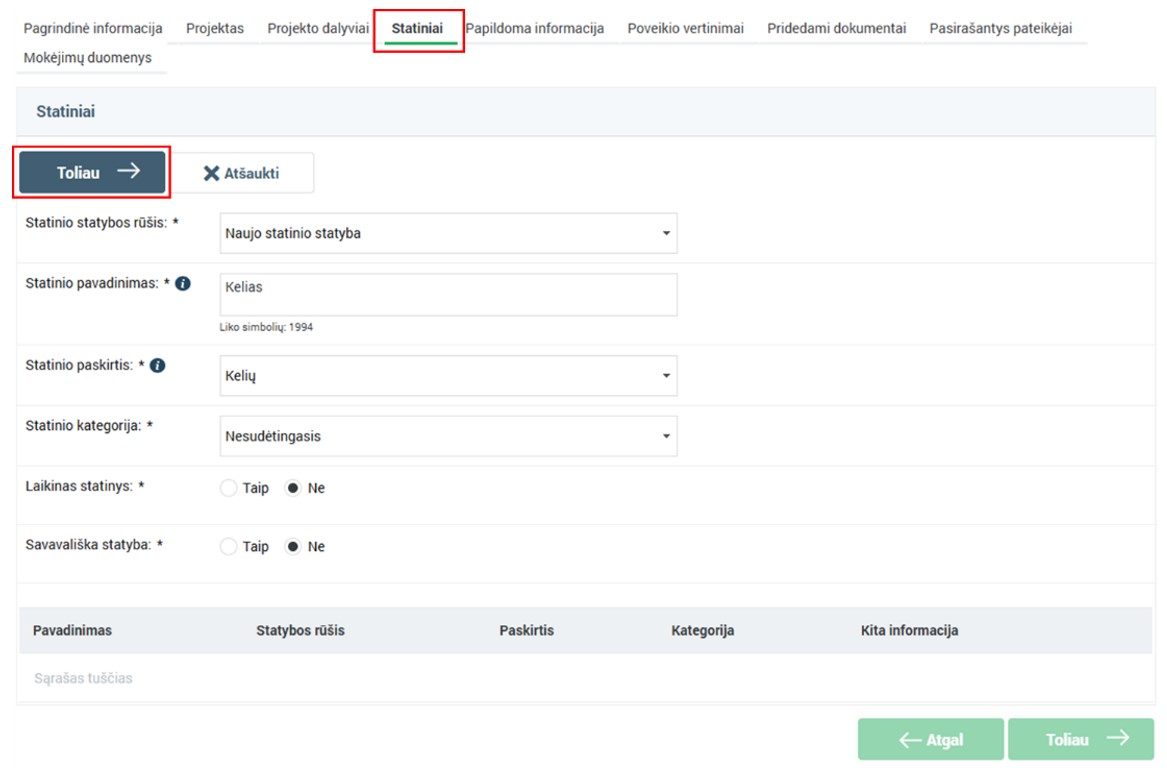Open Pridedami dokumentai tab
The width and height of the screenshot is (1167, 768).
pyautogui.click(x=836, y=28)
